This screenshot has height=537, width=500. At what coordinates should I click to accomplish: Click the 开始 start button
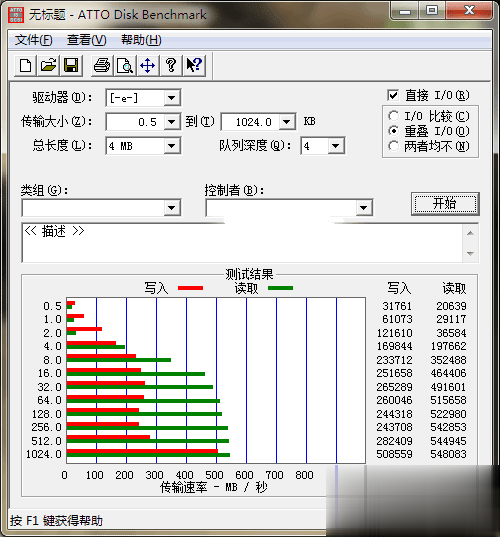[445, 204]
